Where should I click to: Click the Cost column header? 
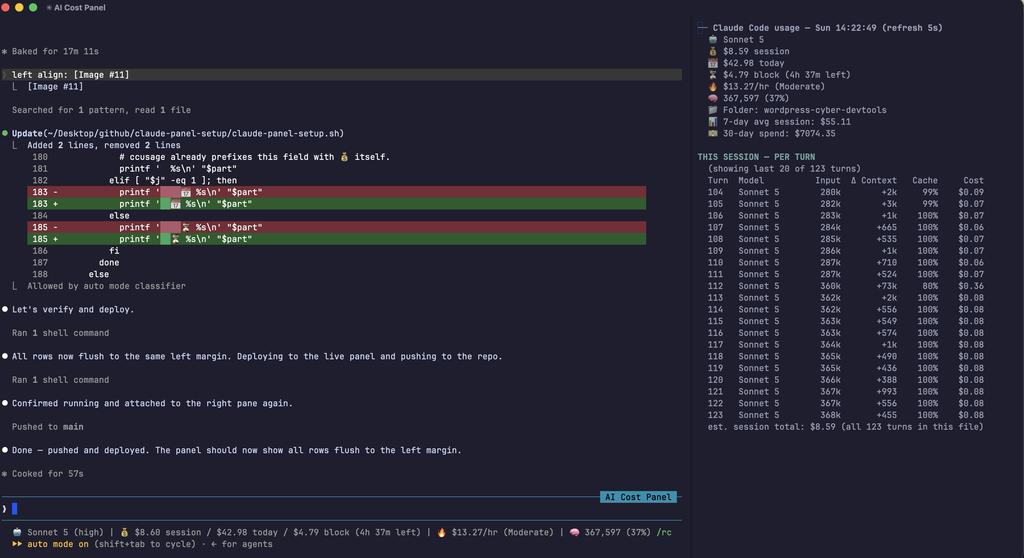point(973,180)
